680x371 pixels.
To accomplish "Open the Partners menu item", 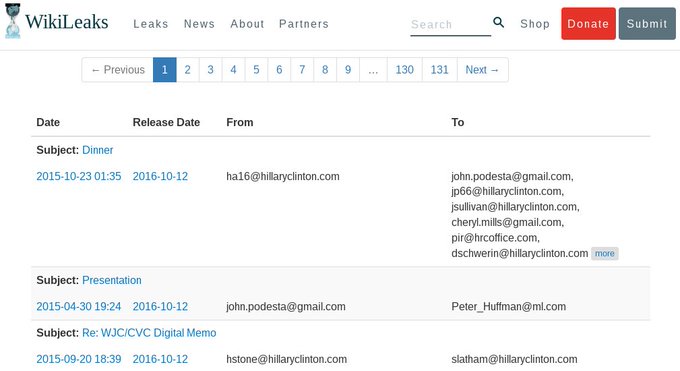I will point(304,24).
